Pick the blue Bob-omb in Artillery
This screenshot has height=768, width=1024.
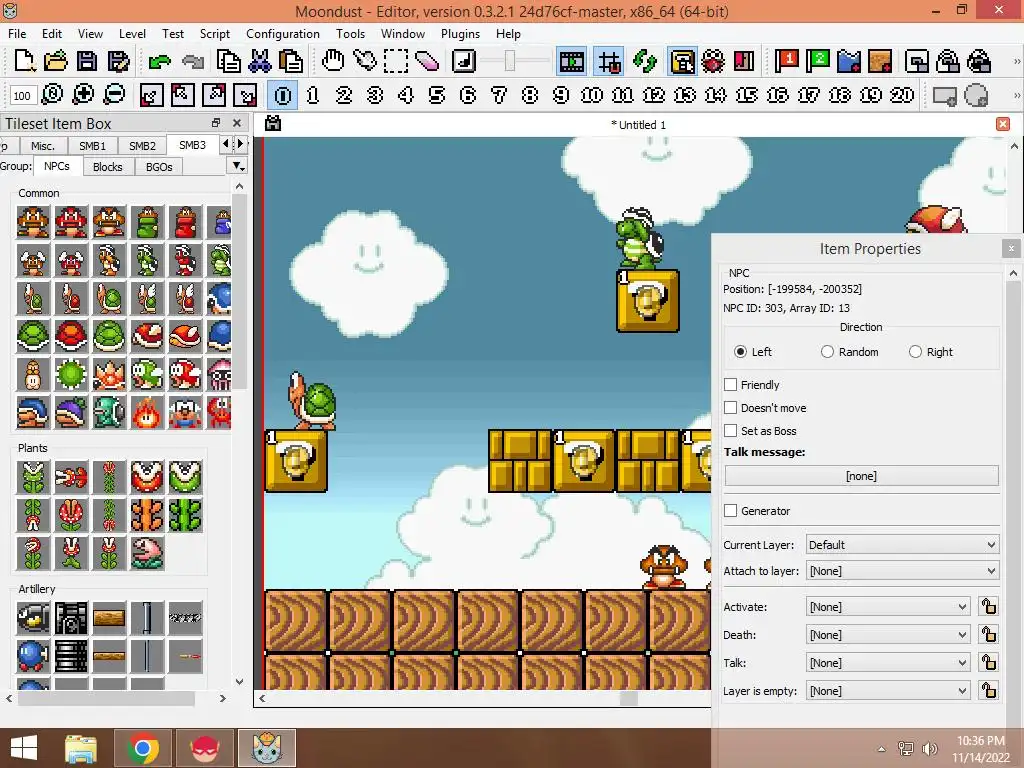pos(33,656)
